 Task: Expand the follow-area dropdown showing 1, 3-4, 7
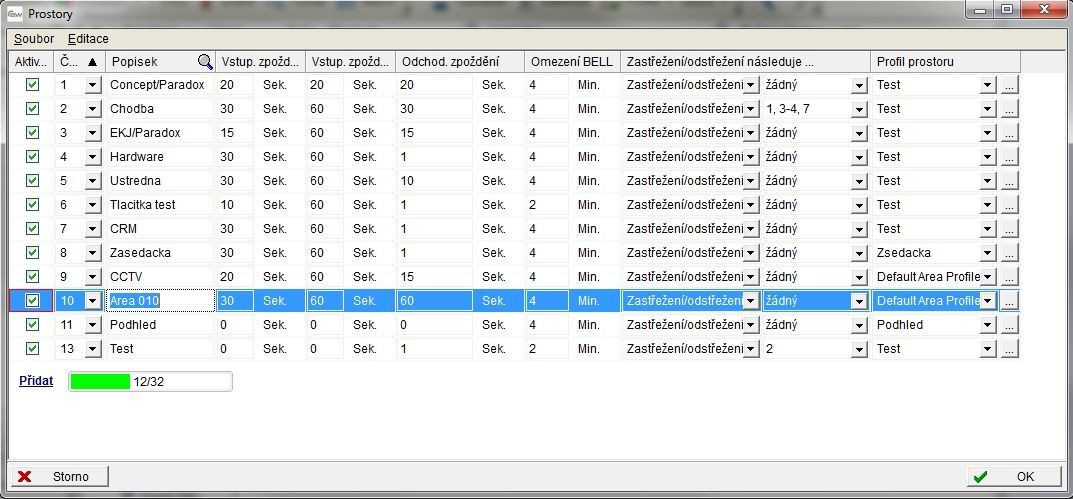858,109
